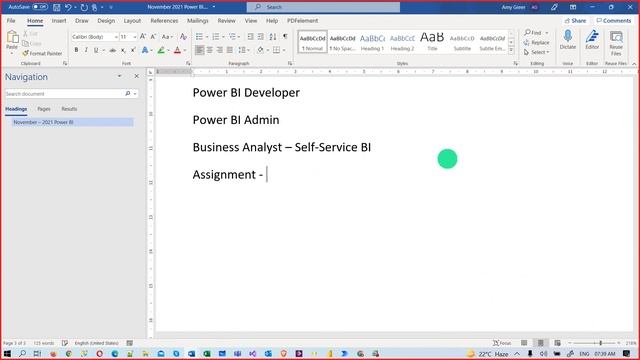Start Dictate microphone
The width and height of the screenshot is (640, 360).
568,40
